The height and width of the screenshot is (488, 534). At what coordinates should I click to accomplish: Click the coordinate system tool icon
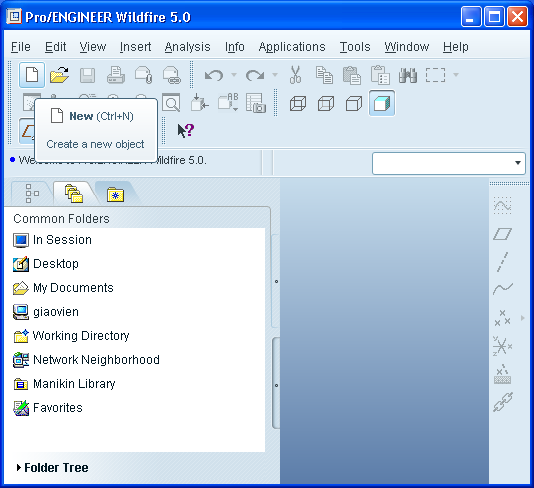tap(502, 346)
